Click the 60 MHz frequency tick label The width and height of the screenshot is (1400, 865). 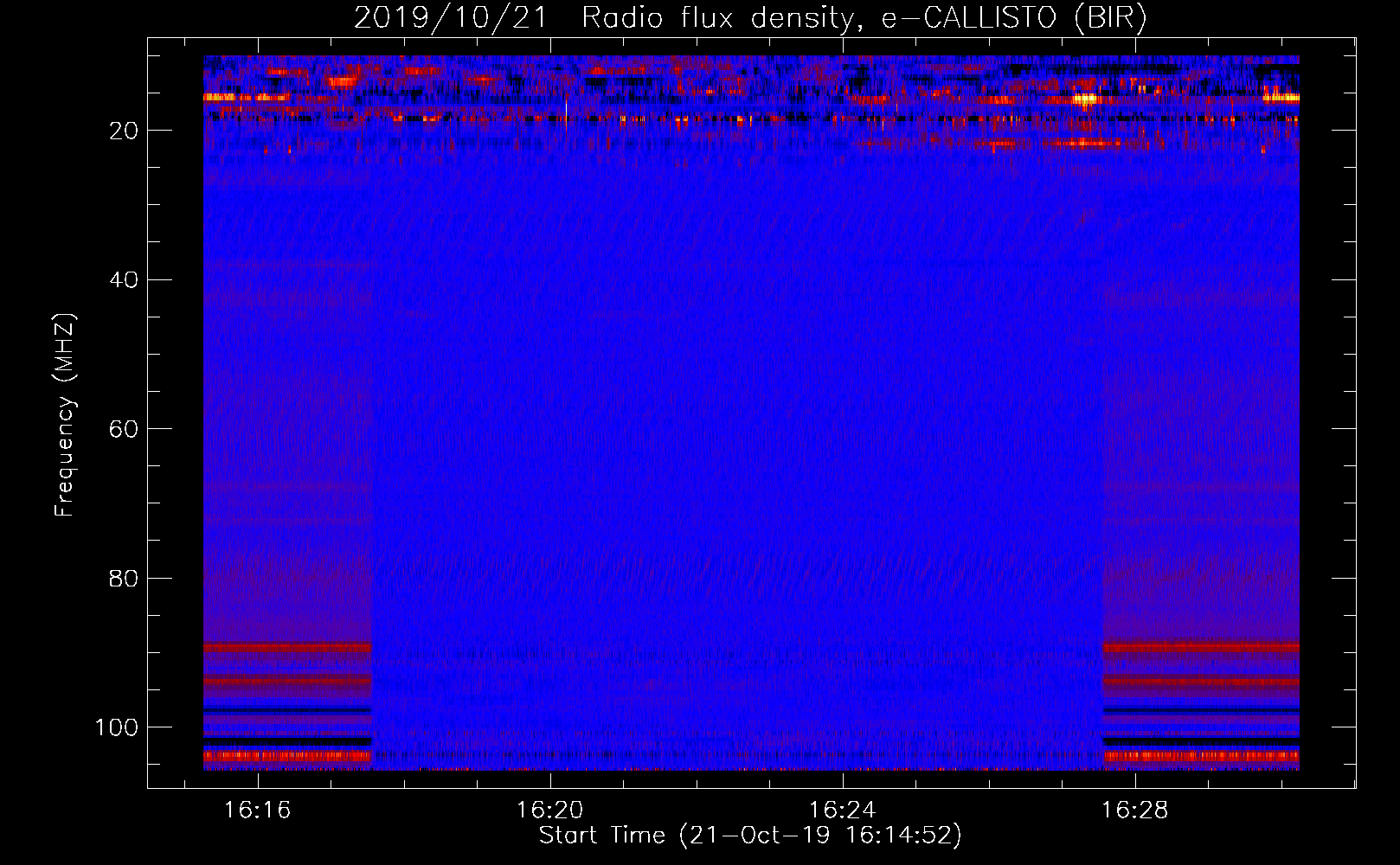125,429
